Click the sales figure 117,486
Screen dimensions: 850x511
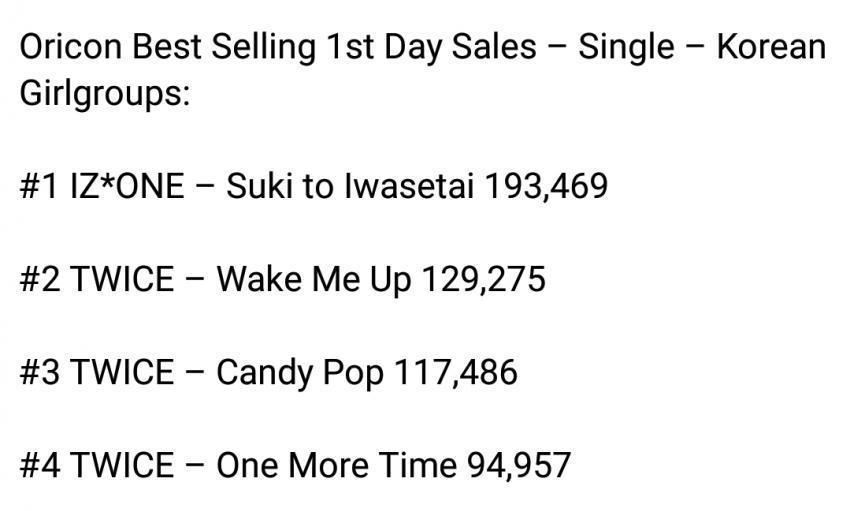pos(456,373)
